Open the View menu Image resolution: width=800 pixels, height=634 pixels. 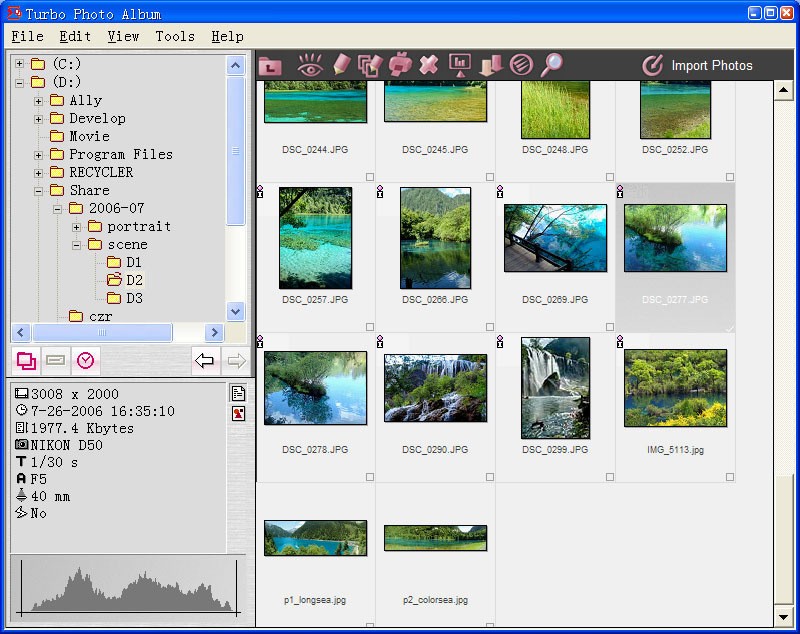tap(123, 36)
